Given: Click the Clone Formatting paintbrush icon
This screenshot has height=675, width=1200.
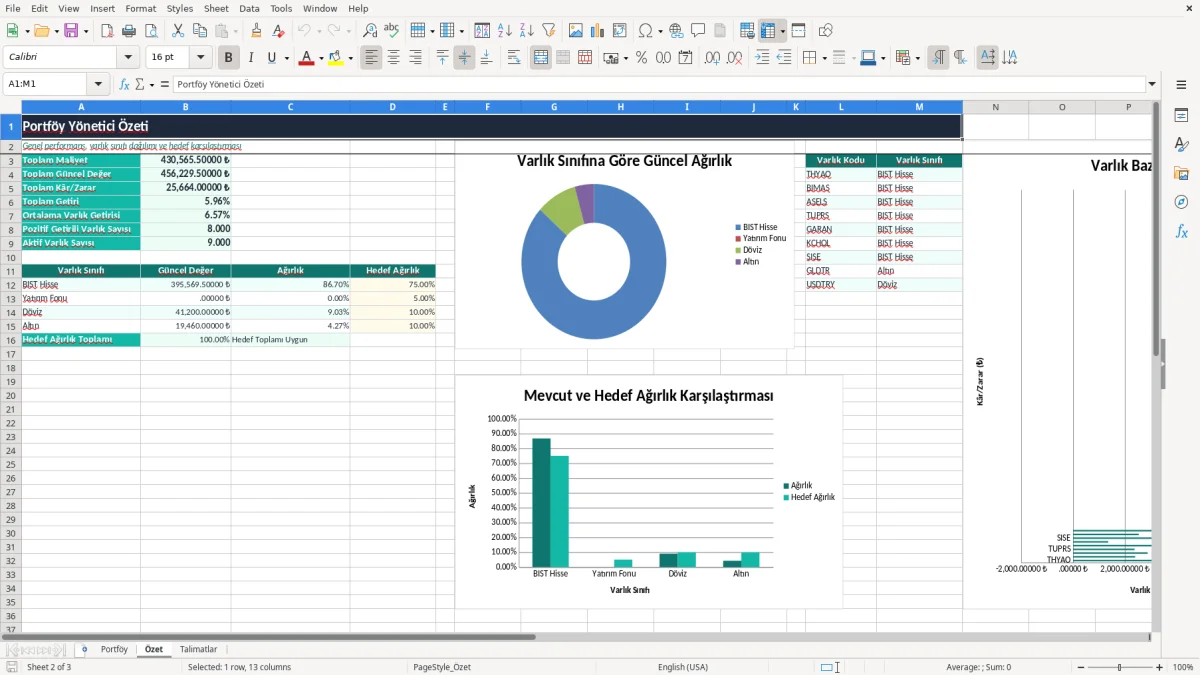Looking at the screenshot, I should (256, 31).
